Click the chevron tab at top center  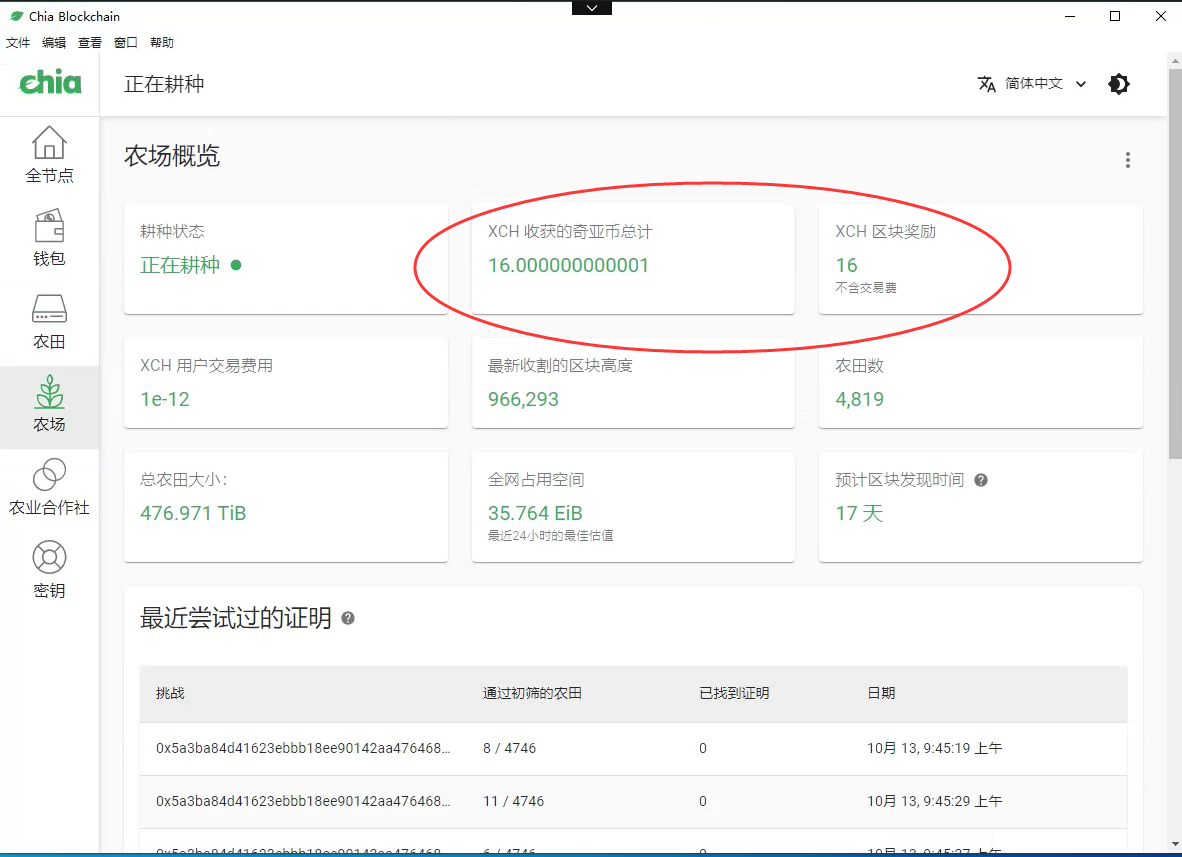(x=592, y=8)
